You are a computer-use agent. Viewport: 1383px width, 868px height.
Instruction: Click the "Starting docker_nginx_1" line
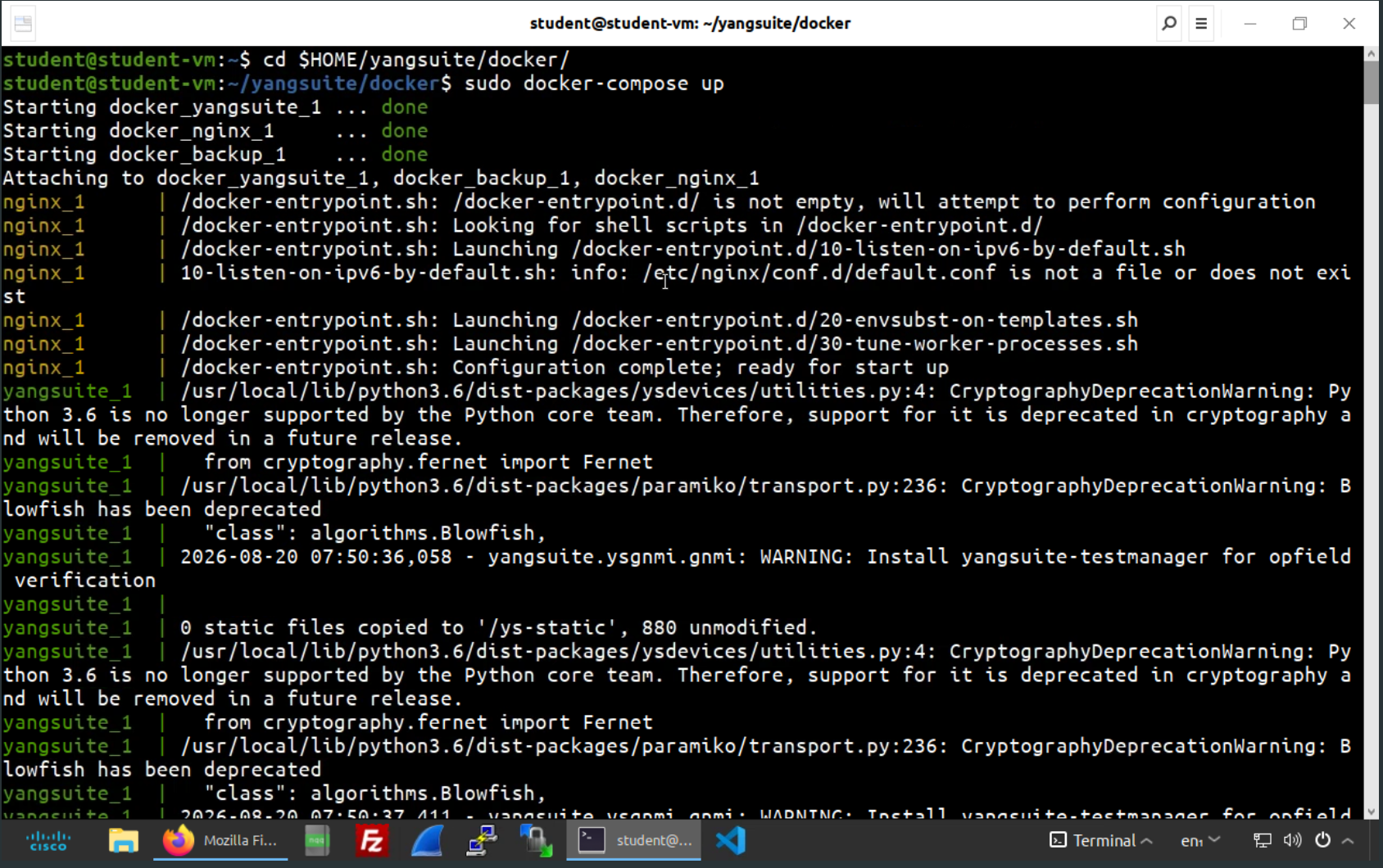(215, 131)
